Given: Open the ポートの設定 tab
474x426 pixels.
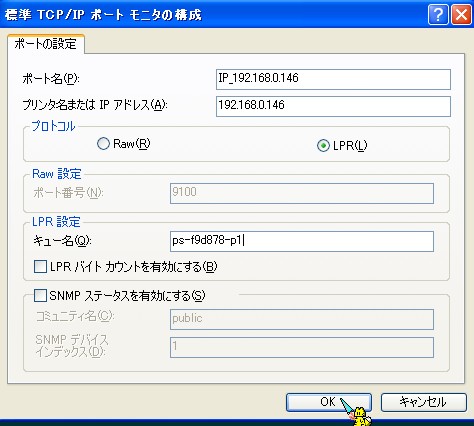Looking at the screenshot, I should (46, 44).
